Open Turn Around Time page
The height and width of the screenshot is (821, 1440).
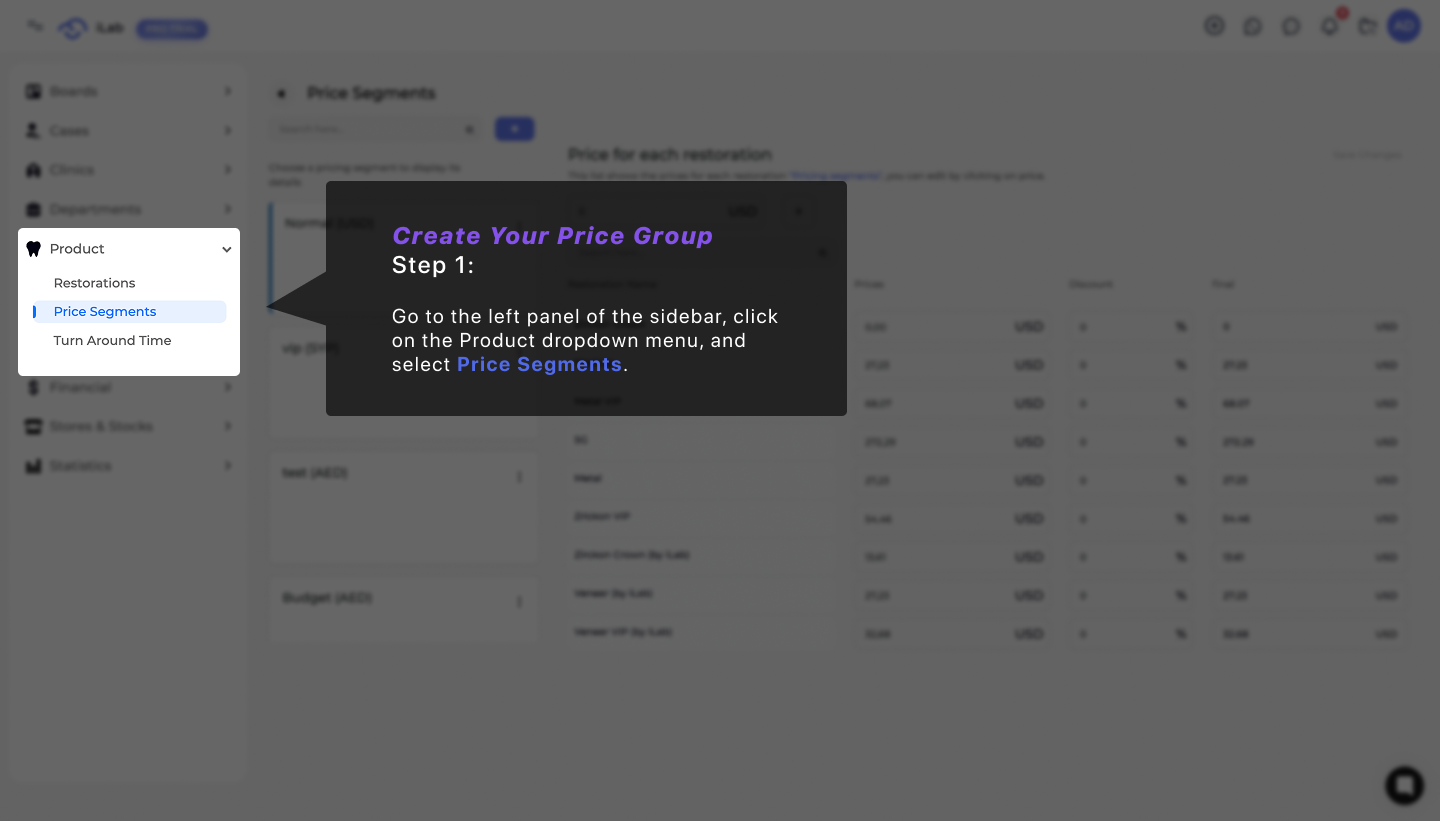click(112, 341)
